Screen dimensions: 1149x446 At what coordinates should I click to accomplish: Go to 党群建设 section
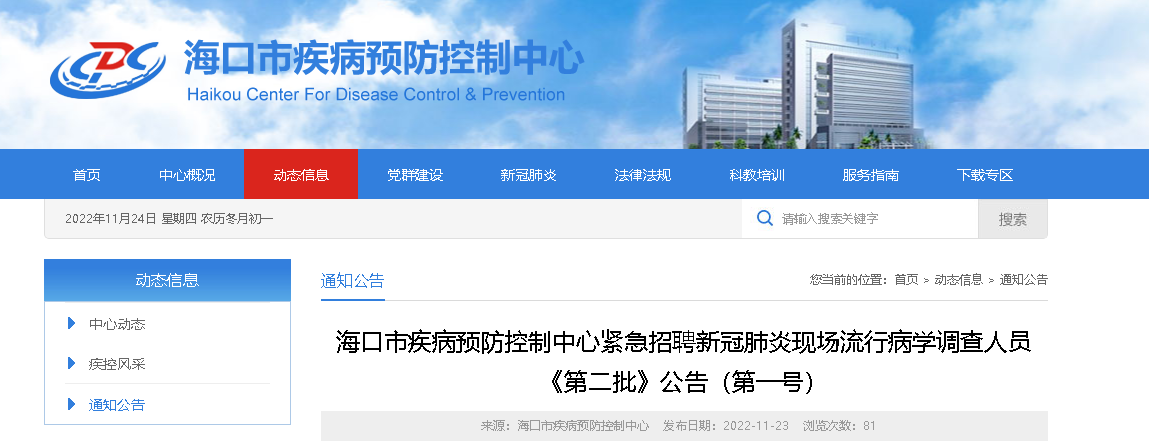tap(415, 175)
